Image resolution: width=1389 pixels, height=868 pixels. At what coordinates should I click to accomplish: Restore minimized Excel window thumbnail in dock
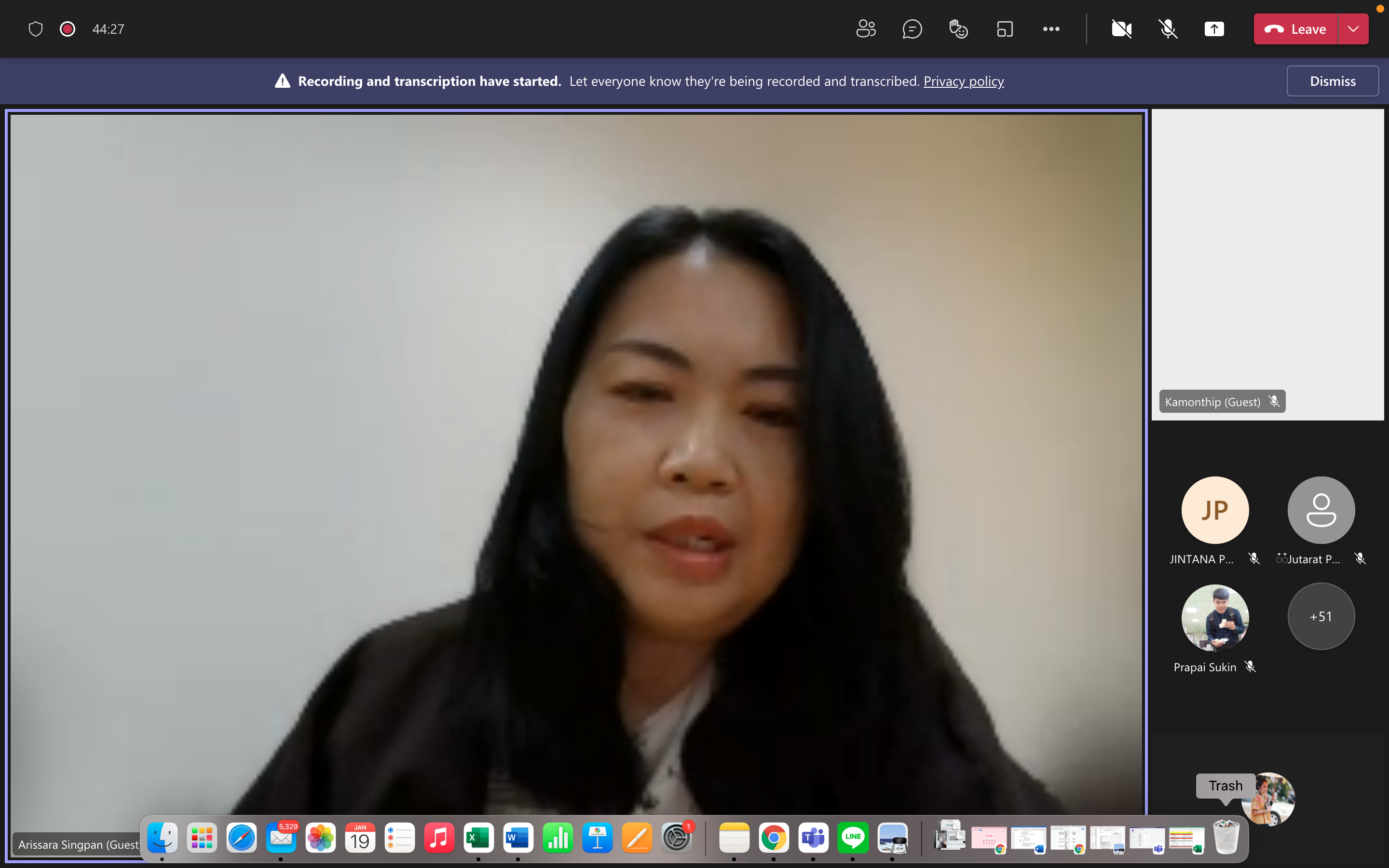tap(1186, 839)
